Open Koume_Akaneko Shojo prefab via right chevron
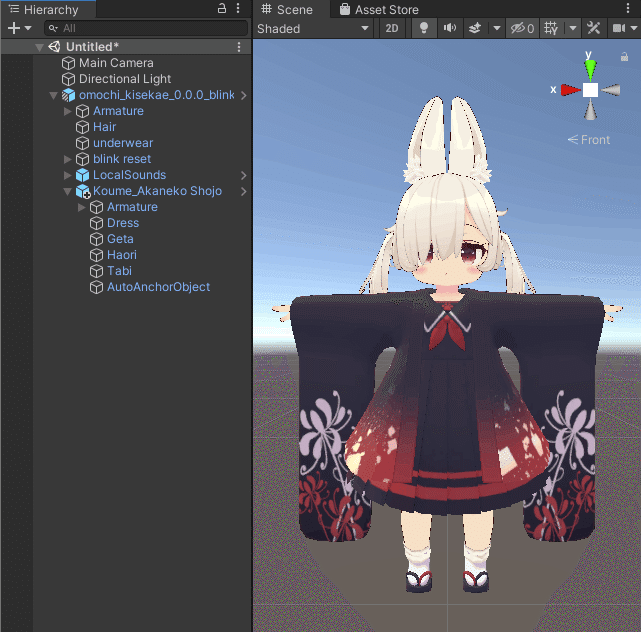The image size is (641, 632). coord(244,191)
